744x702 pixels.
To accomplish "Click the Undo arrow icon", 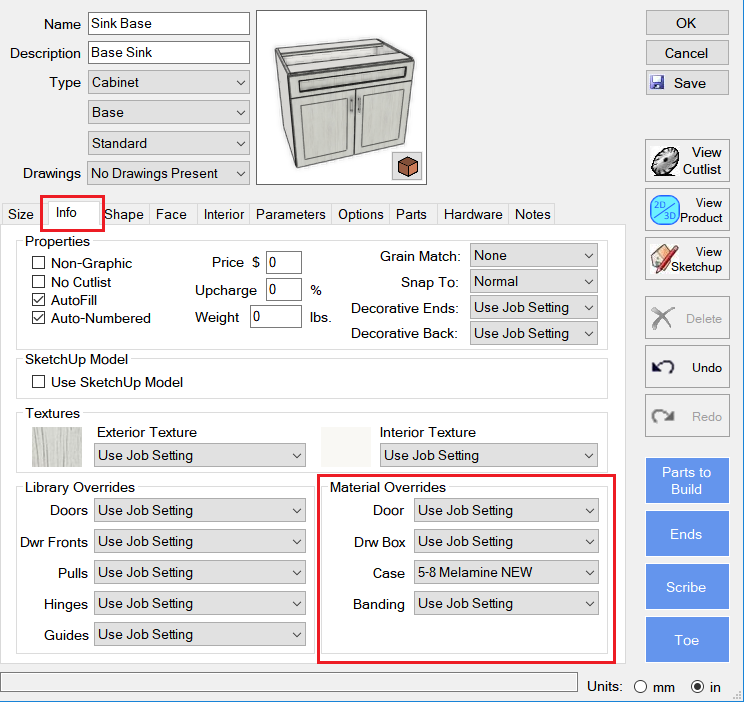I will [663, 368].
